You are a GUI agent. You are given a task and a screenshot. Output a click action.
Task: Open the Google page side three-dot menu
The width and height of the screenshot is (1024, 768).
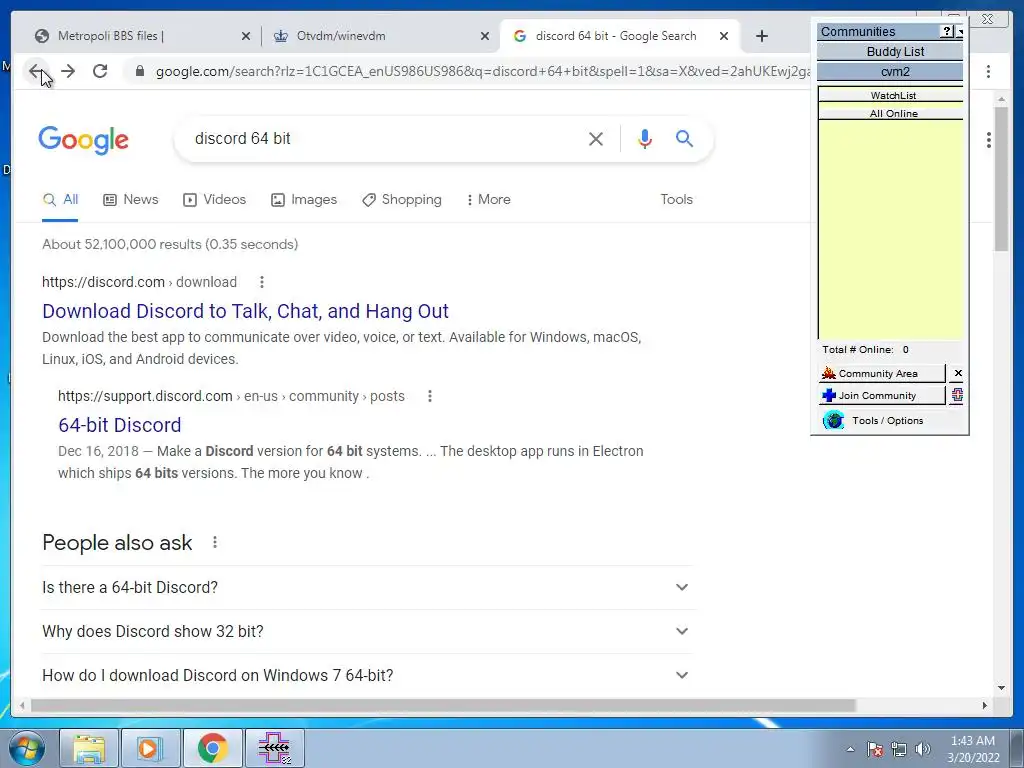[x=989, y=140]
